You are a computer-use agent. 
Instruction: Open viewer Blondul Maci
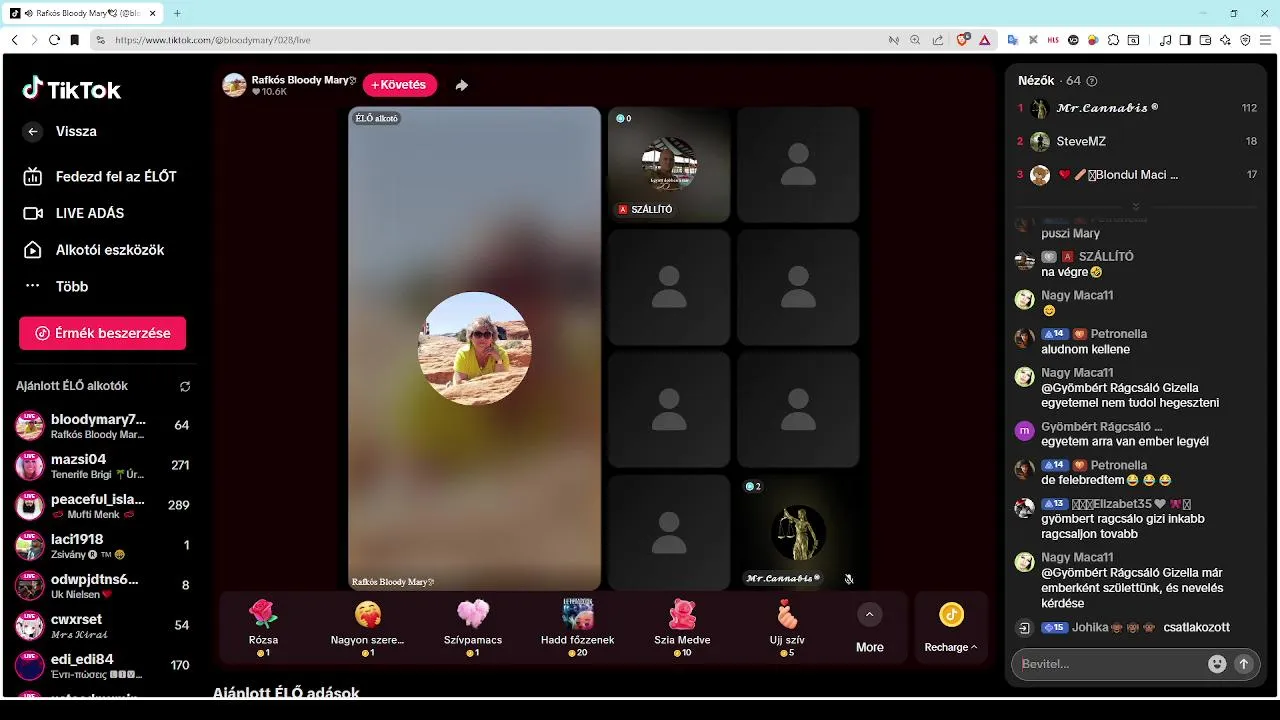pos(1137,175)
